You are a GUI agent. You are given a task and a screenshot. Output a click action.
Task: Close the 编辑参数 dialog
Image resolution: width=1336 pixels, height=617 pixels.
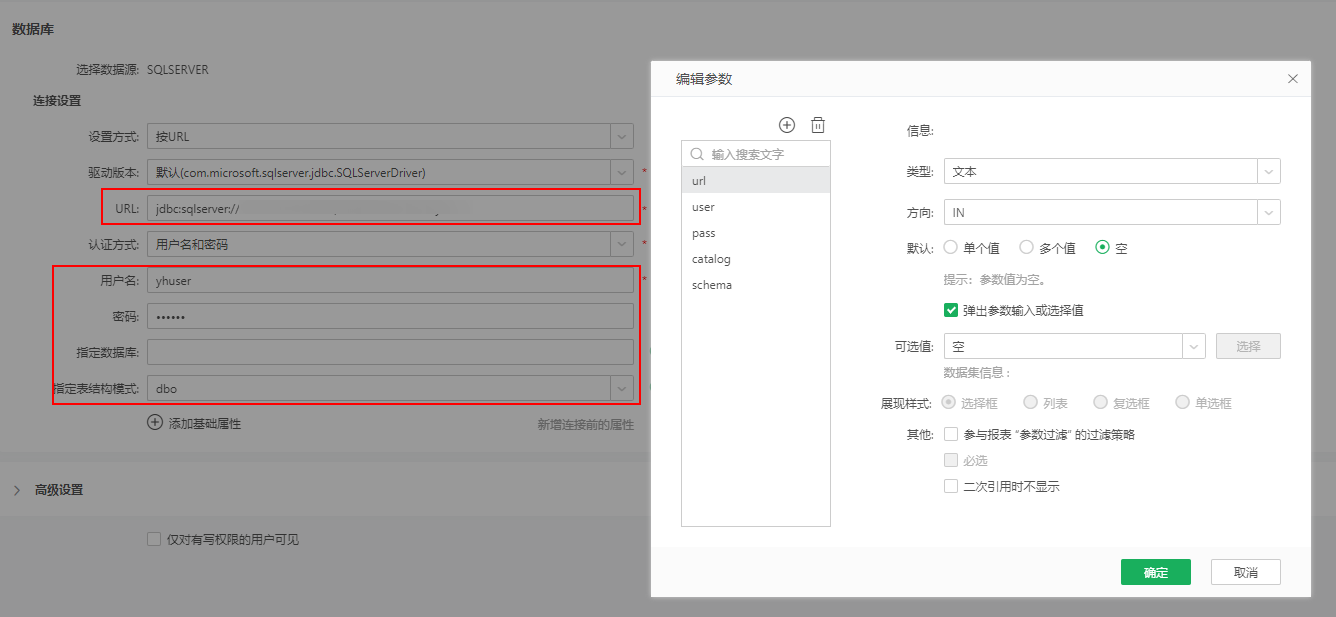1292,78
